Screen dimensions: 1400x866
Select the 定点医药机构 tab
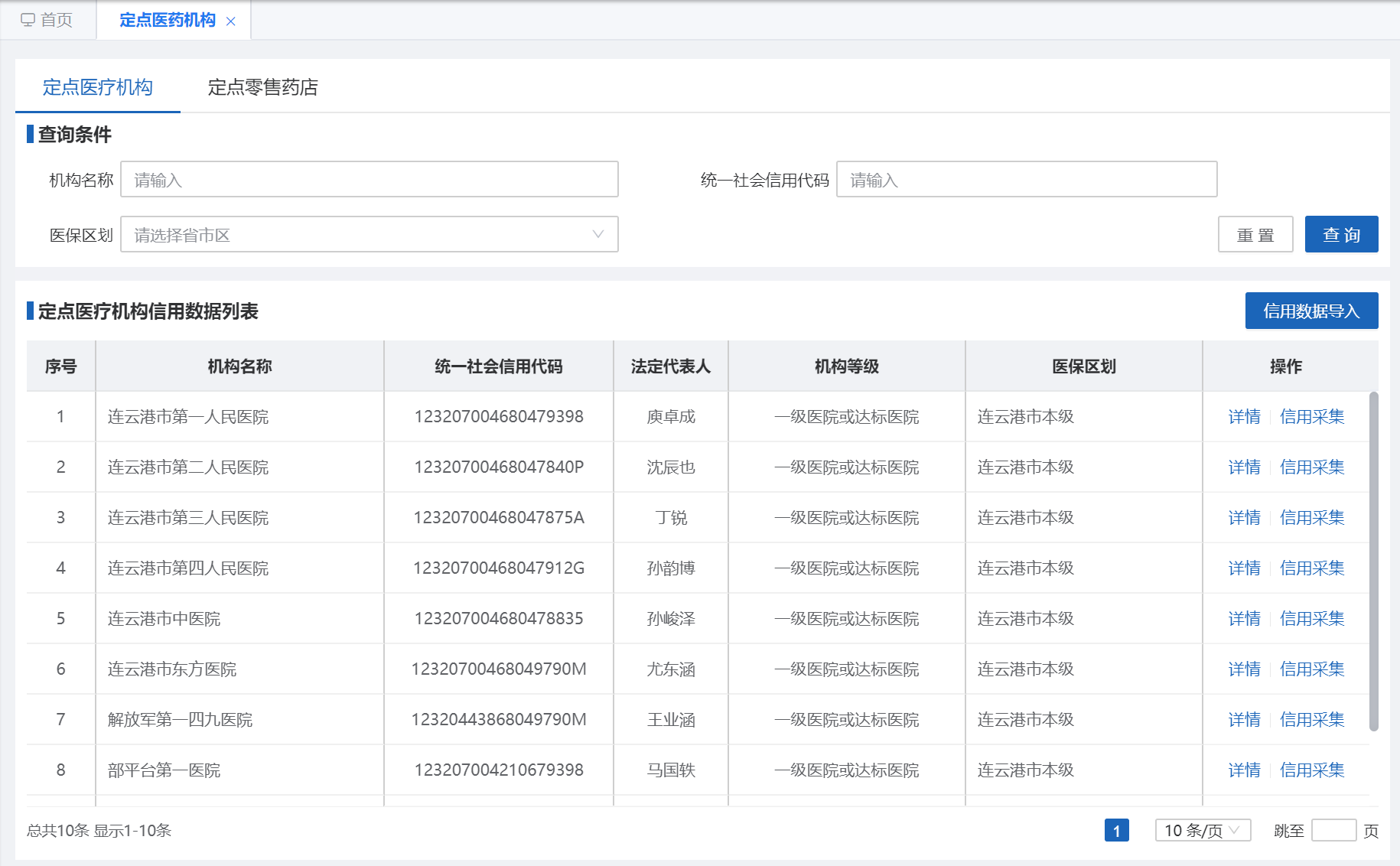168,20
